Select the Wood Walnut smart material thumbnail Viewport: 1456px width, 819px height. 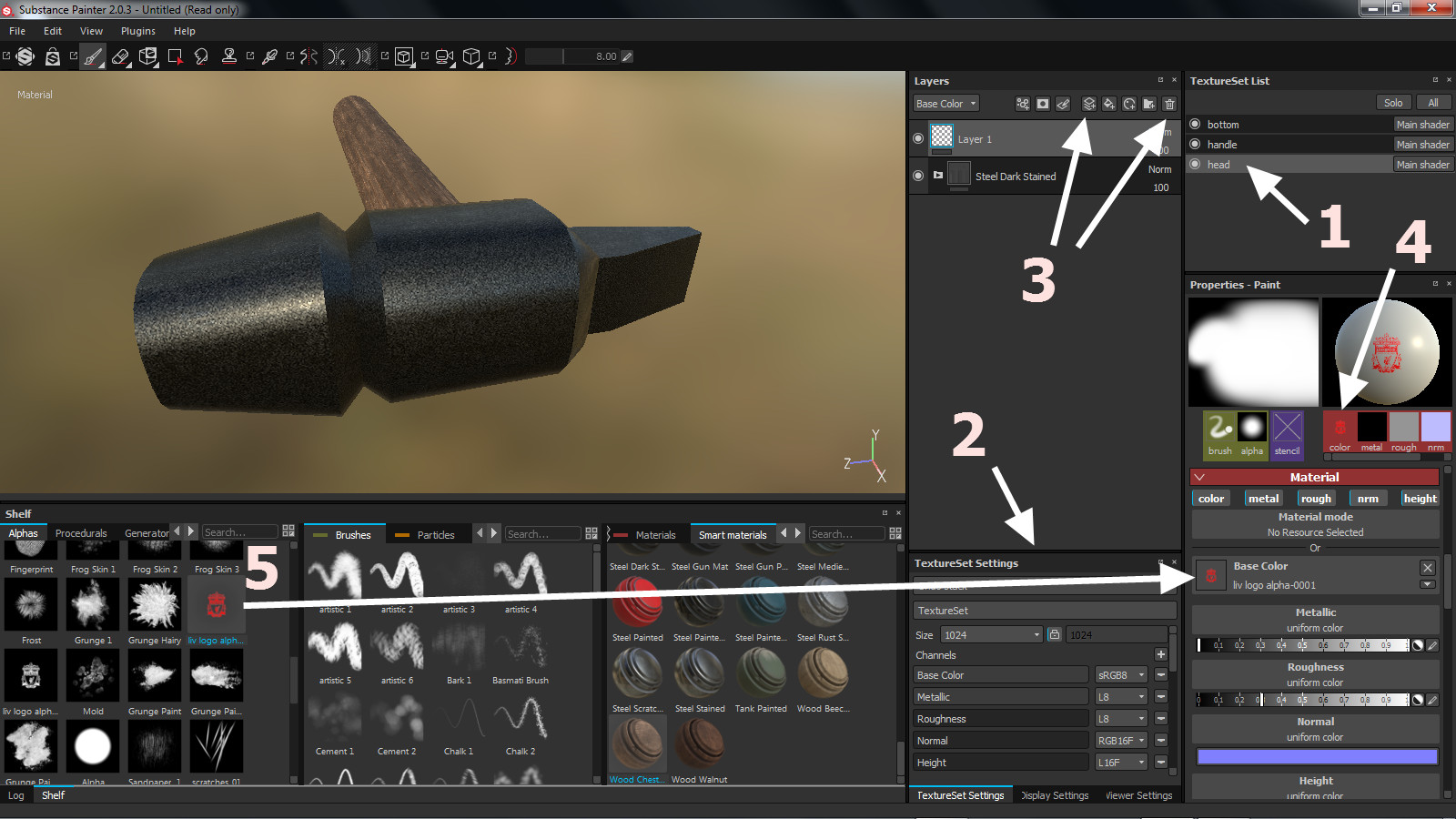(x=699, y=744)
